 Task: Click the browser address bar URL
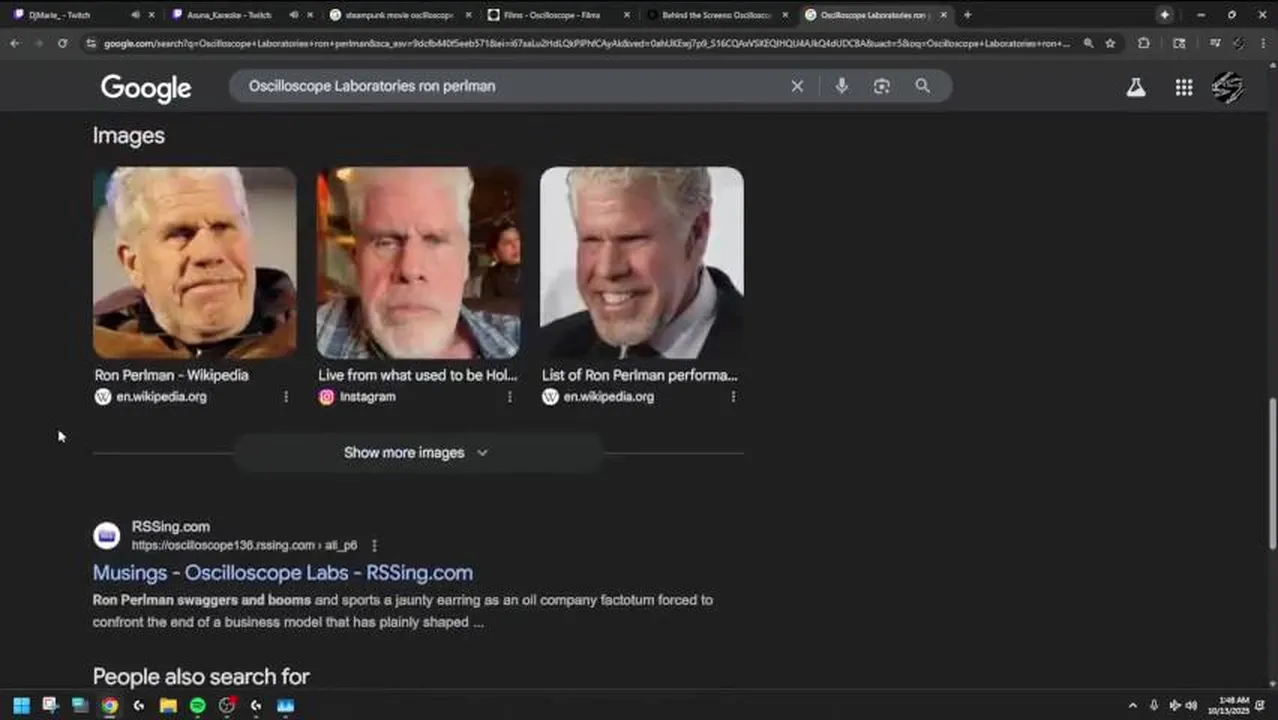click(586, 43)
